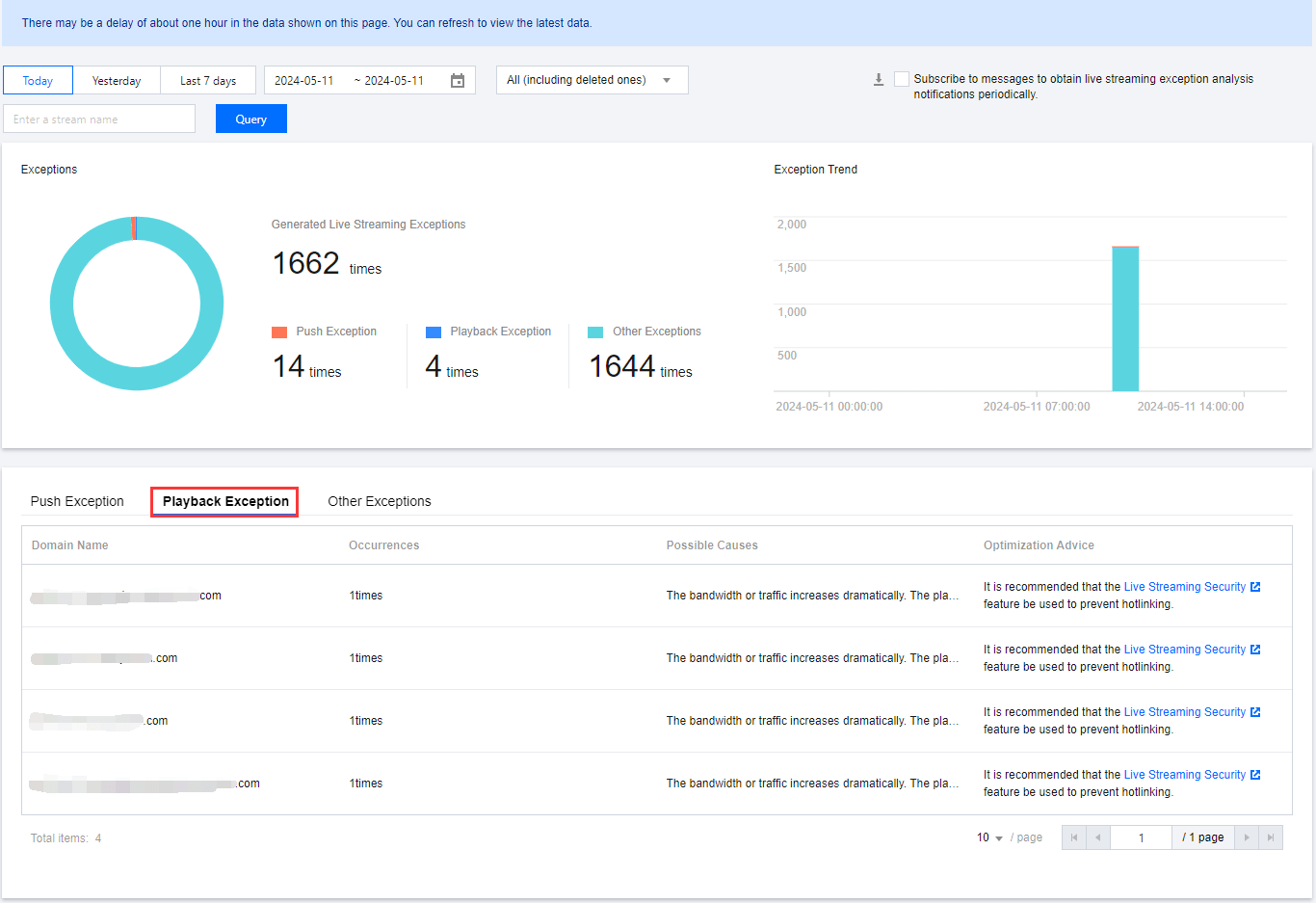Click the Other Exceptions teal legend swatch

tap(595, 332)
